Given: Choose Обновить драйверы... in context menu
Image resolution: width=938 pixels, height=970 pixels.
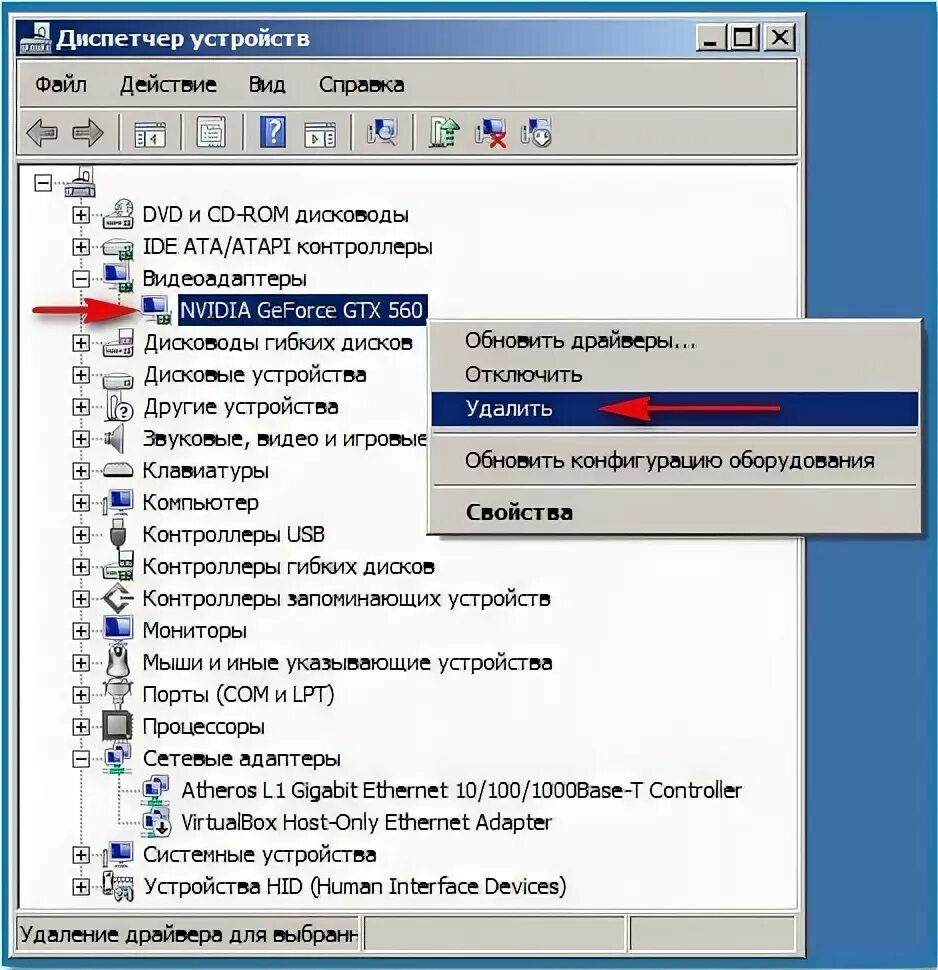Looking at the screenshot, I should (674, 340).
